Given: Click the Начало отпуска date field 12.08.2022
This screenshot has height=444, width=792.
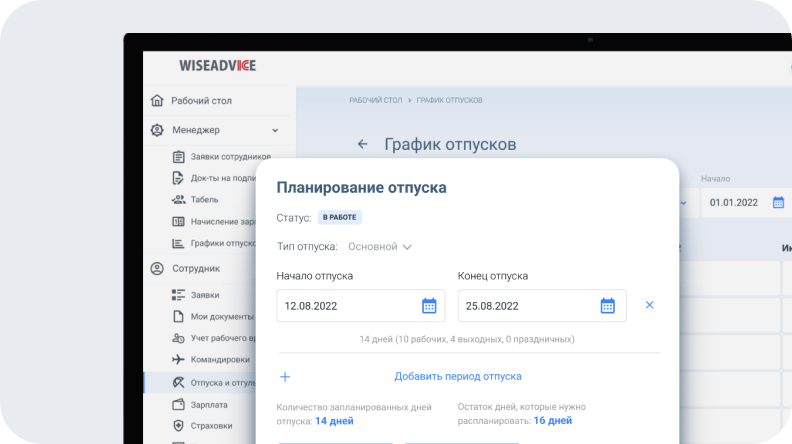Looking at the screenshot, I should pyautogui.click(x=361, y=306).
